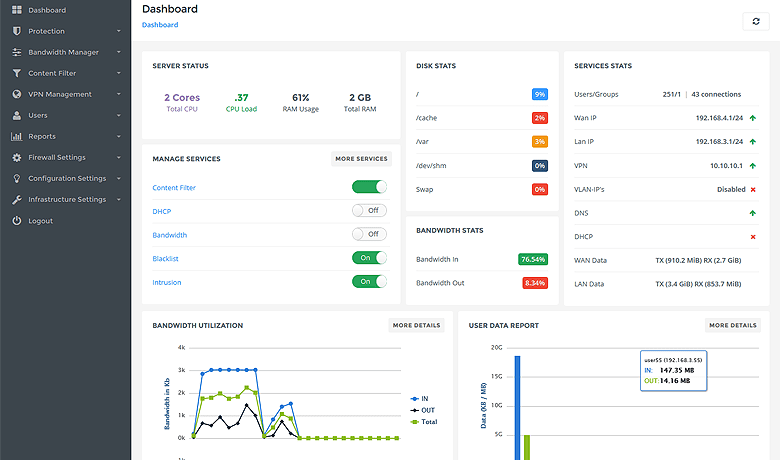Viewport: 780px width, 460px height.
Task: Click the refresh icon button at top right
Action: coord(756,21)
